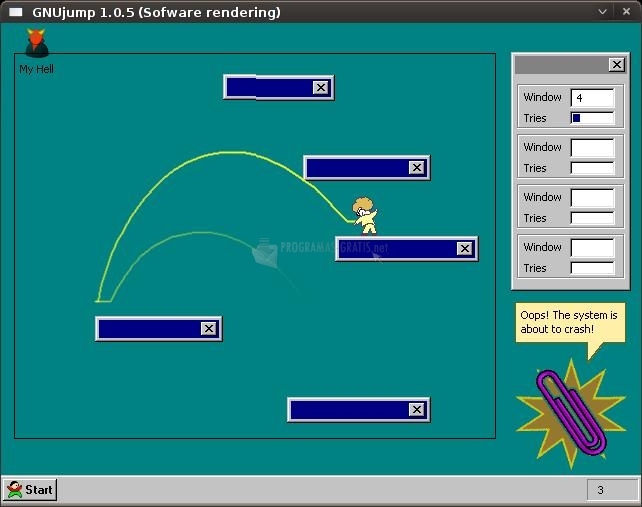Open the My Hell desktop icon
The image size is (642, 507).
(x=37, y=45)
